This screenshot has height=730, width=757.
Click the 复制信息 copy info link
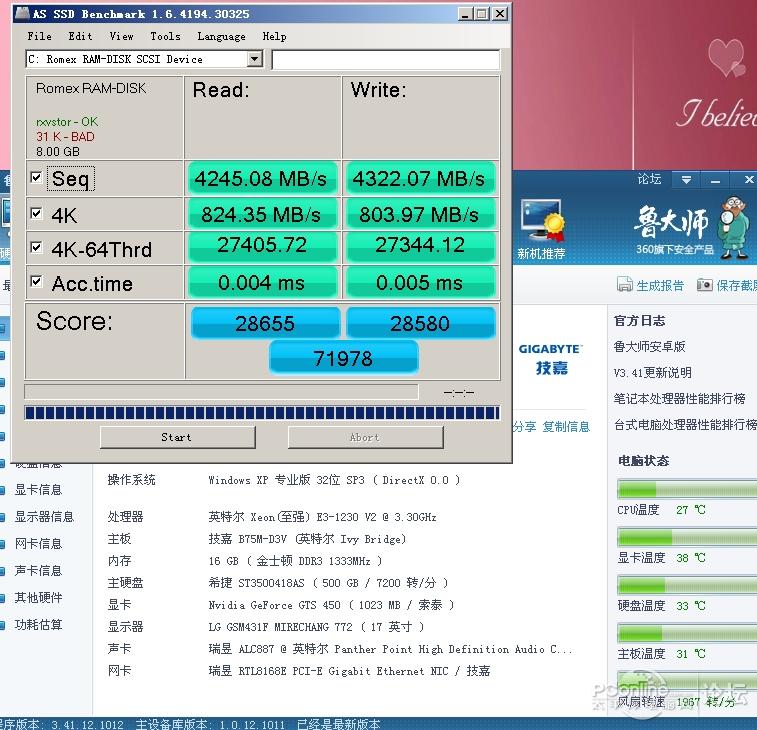566,426
